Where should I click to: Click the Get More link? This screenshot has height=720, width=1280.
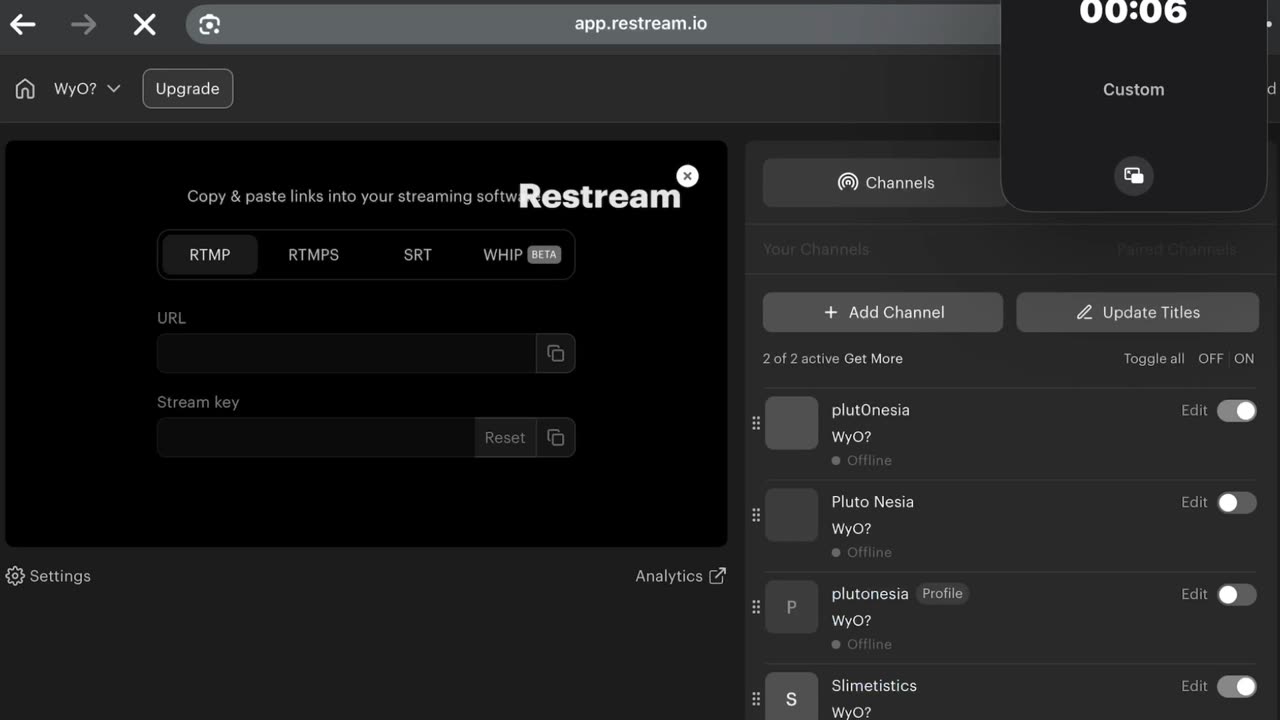pos(873,359)
